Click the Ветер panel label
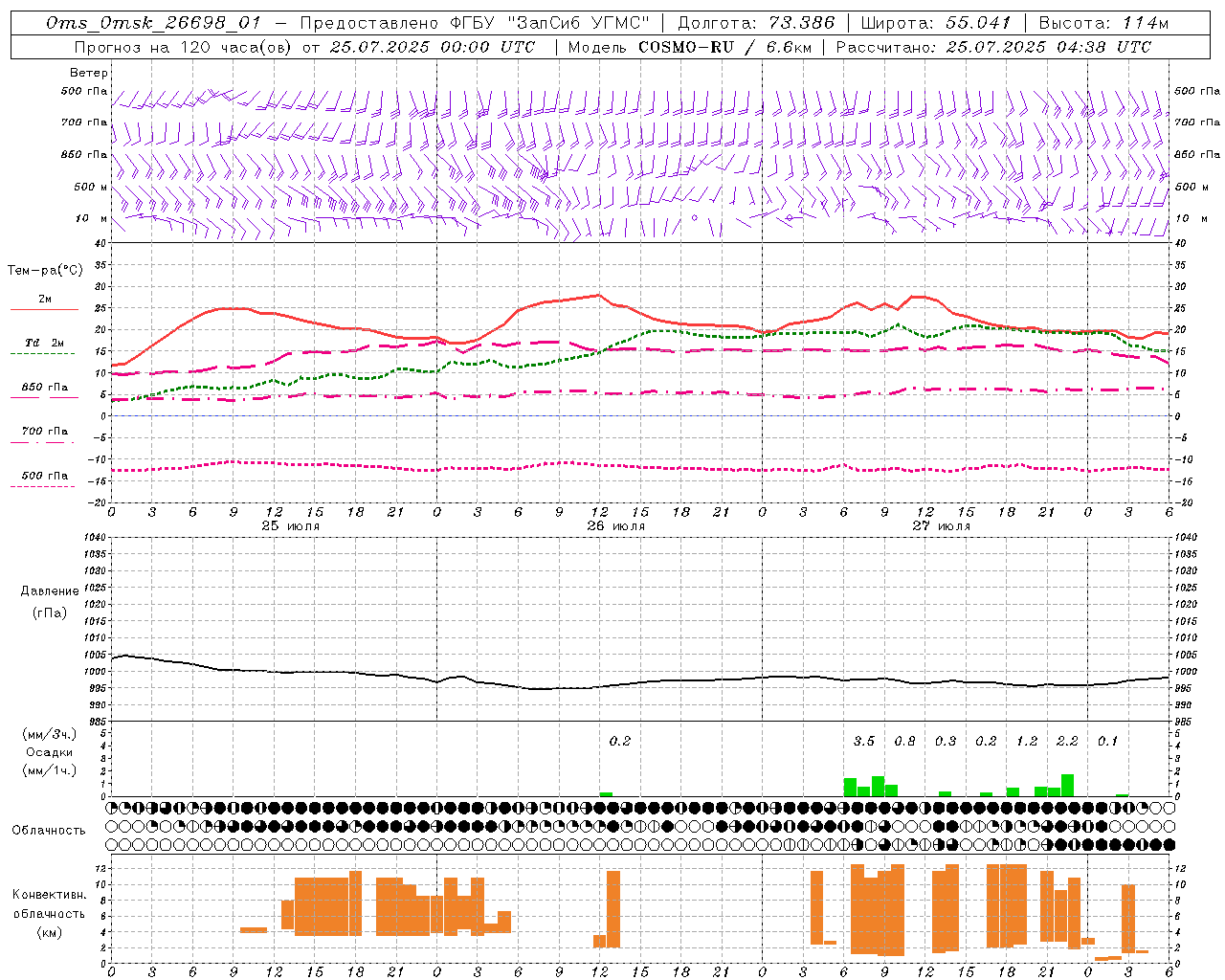1225x980 pixels. click(88, 73)
